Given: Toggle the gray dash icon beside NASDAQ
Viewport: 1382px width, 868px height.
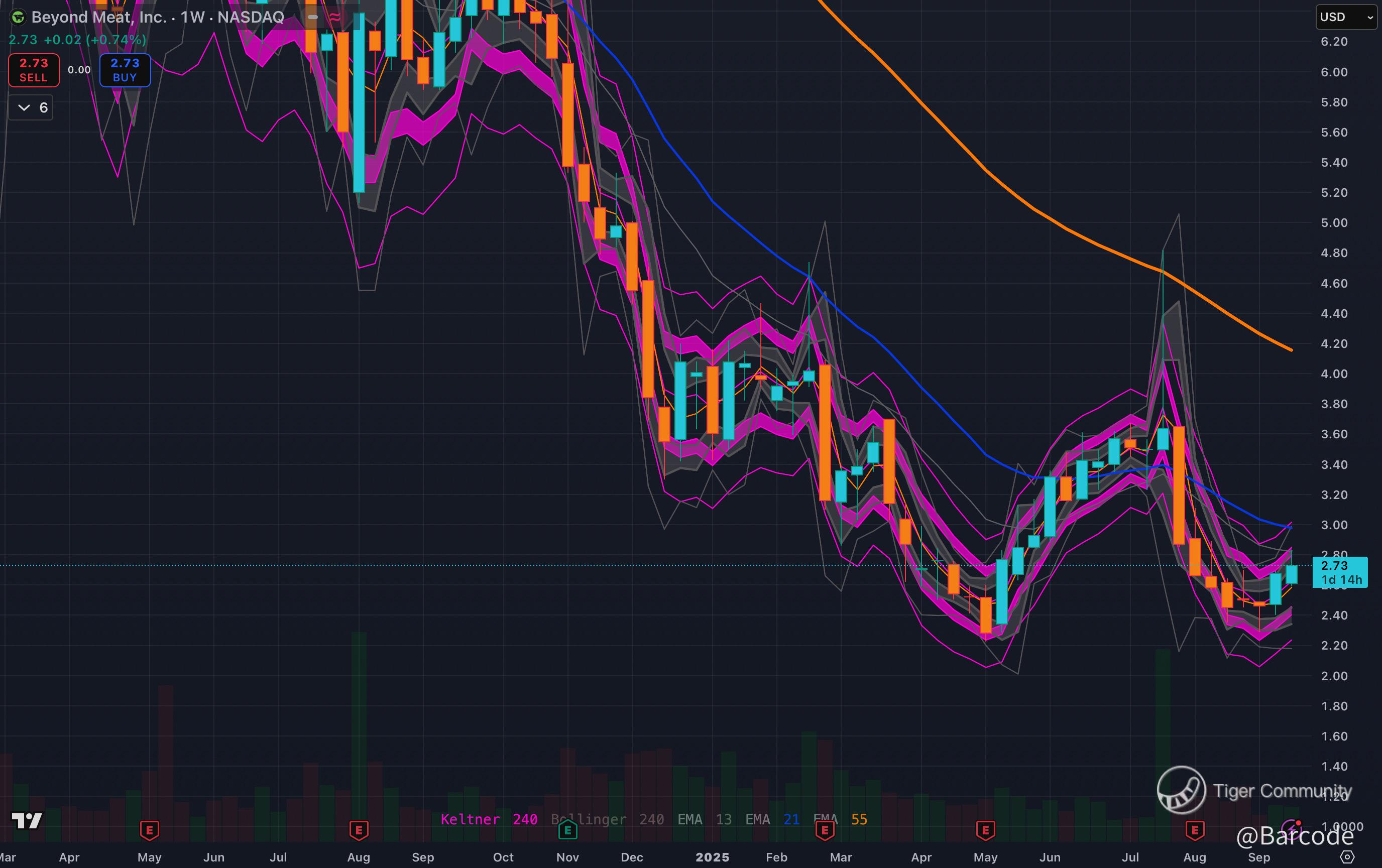Looking at the screenshot, I should pos(313,17).
